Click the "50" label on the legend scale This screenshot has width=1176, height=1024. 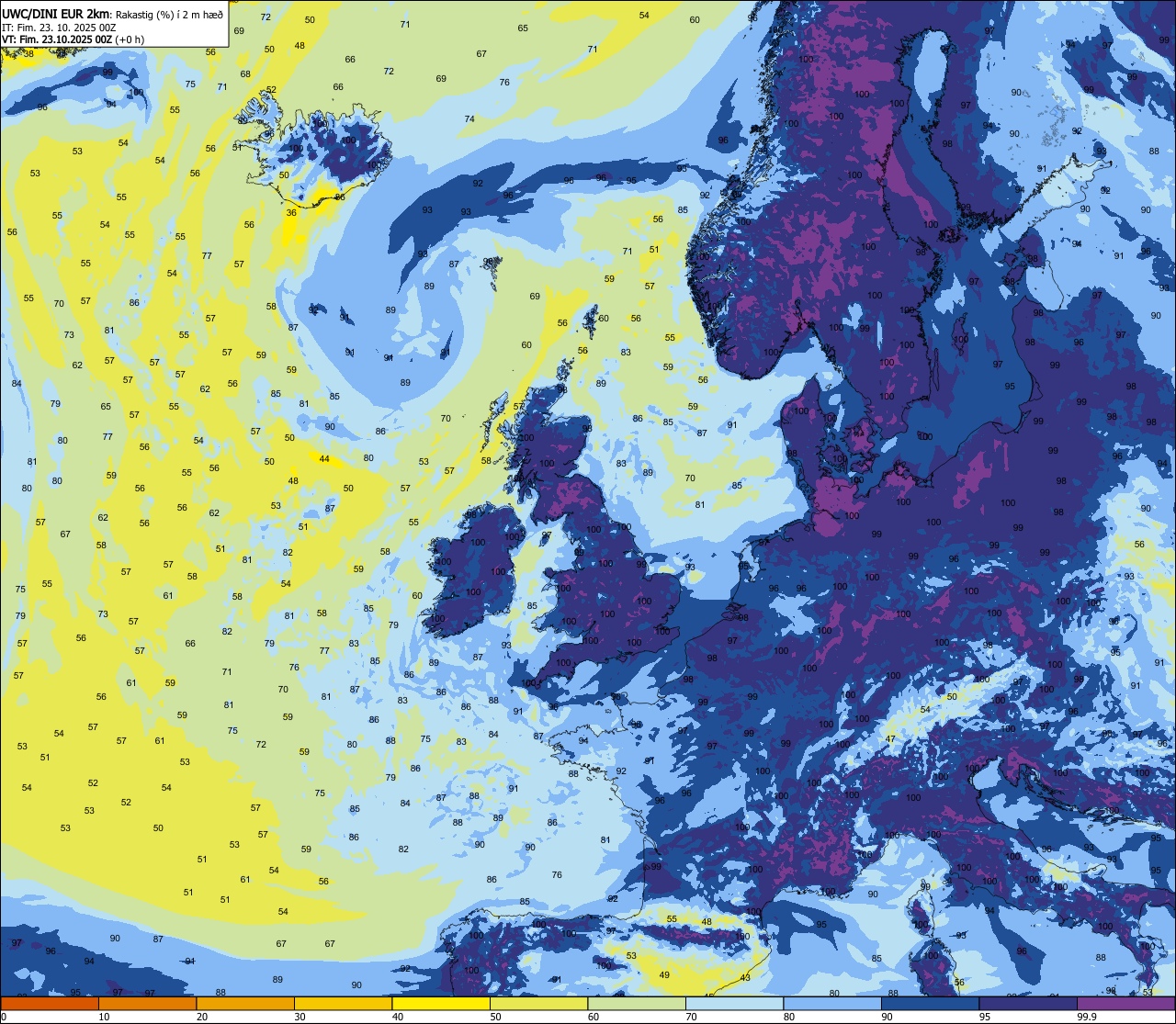click(x=495, y=1017)
